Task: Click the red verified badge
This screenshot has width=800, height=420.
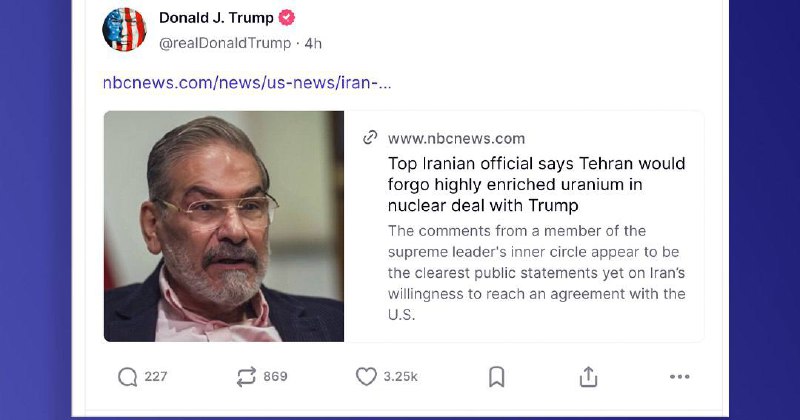Action: [286, 18]
